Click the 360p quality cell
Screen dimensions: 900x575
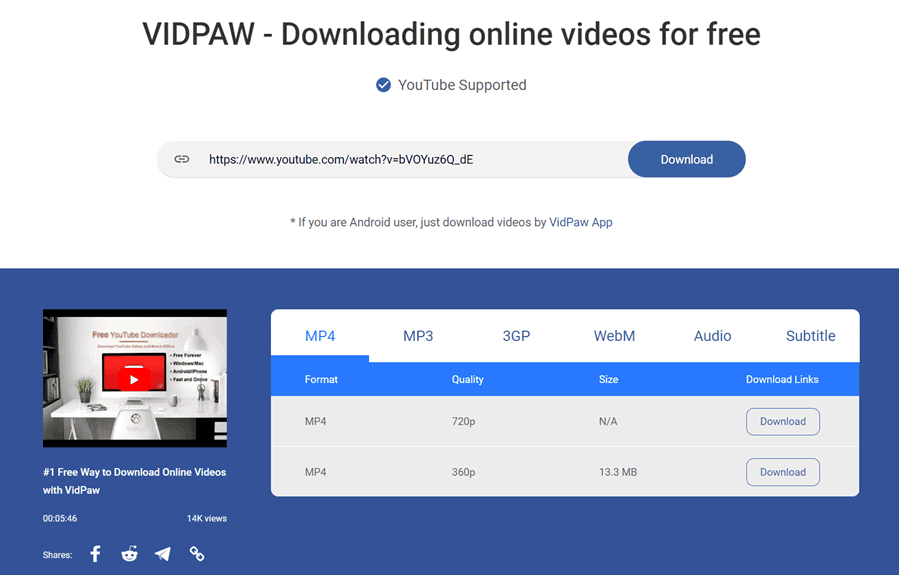point(463,472)
